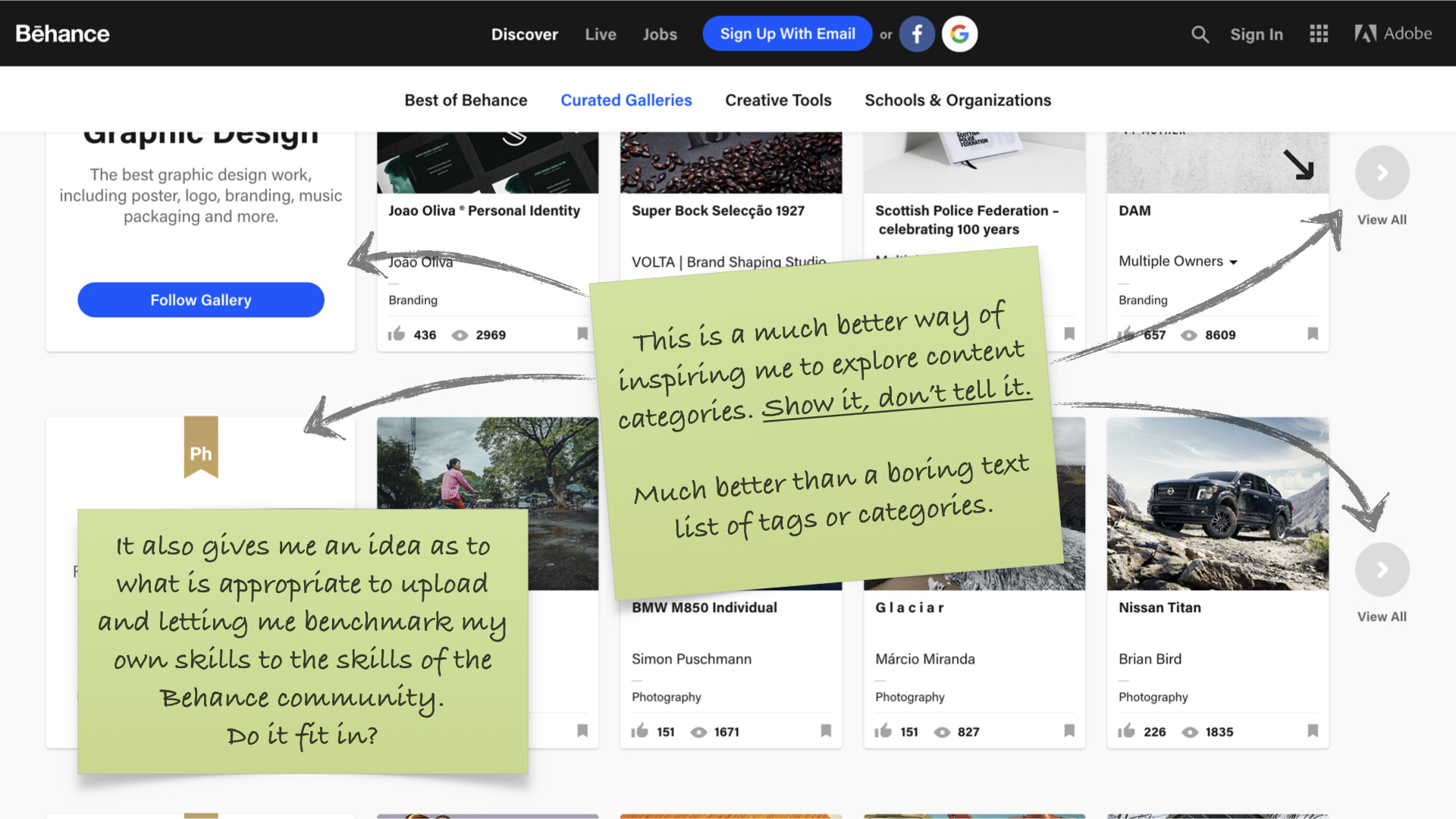Open the Creative Tools tab
Image resolution: width=1456 pixels, height=819 pixels.
(778, 100)
